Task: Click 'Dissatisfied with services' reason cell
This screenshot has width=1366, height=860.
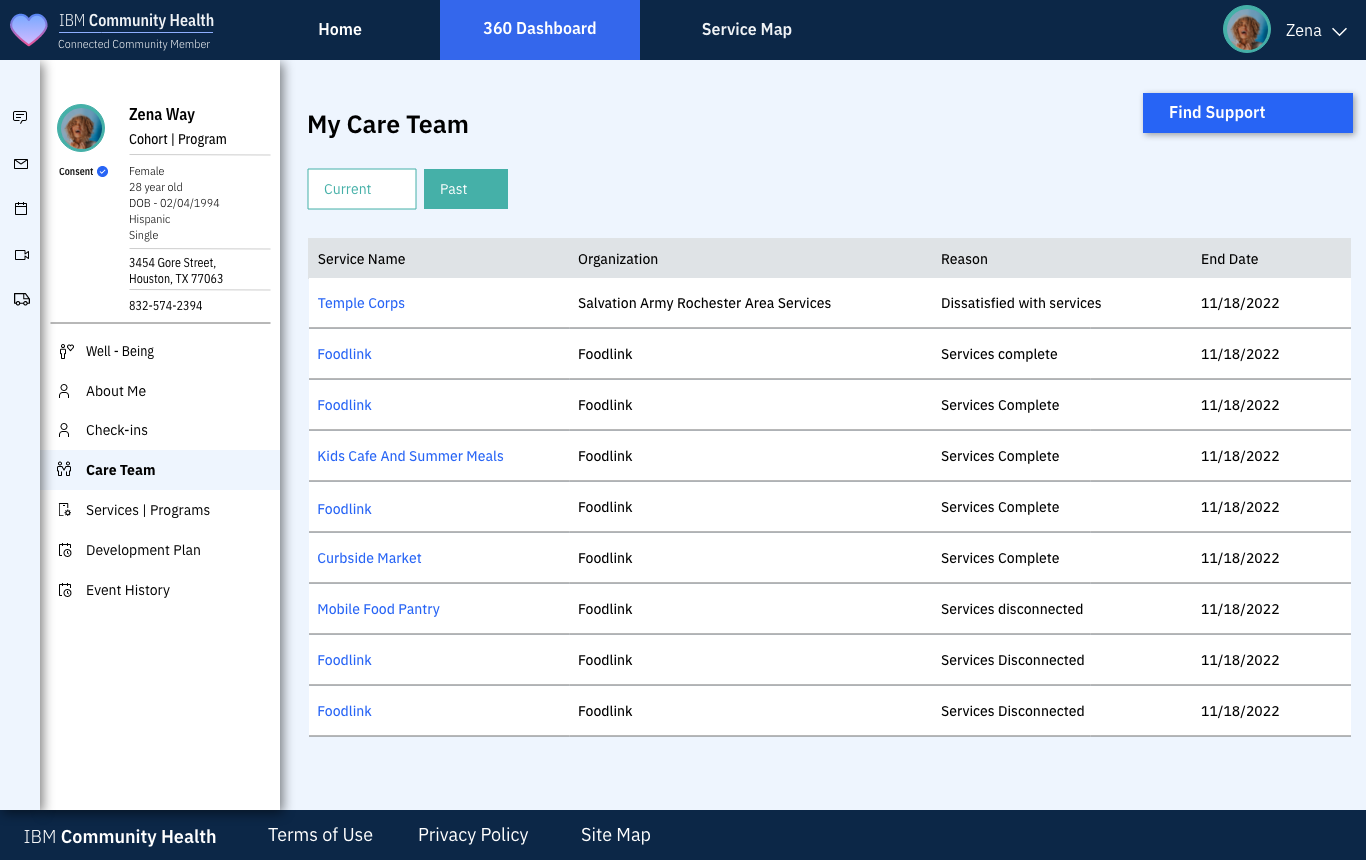Action: [x=1021, y=303]
